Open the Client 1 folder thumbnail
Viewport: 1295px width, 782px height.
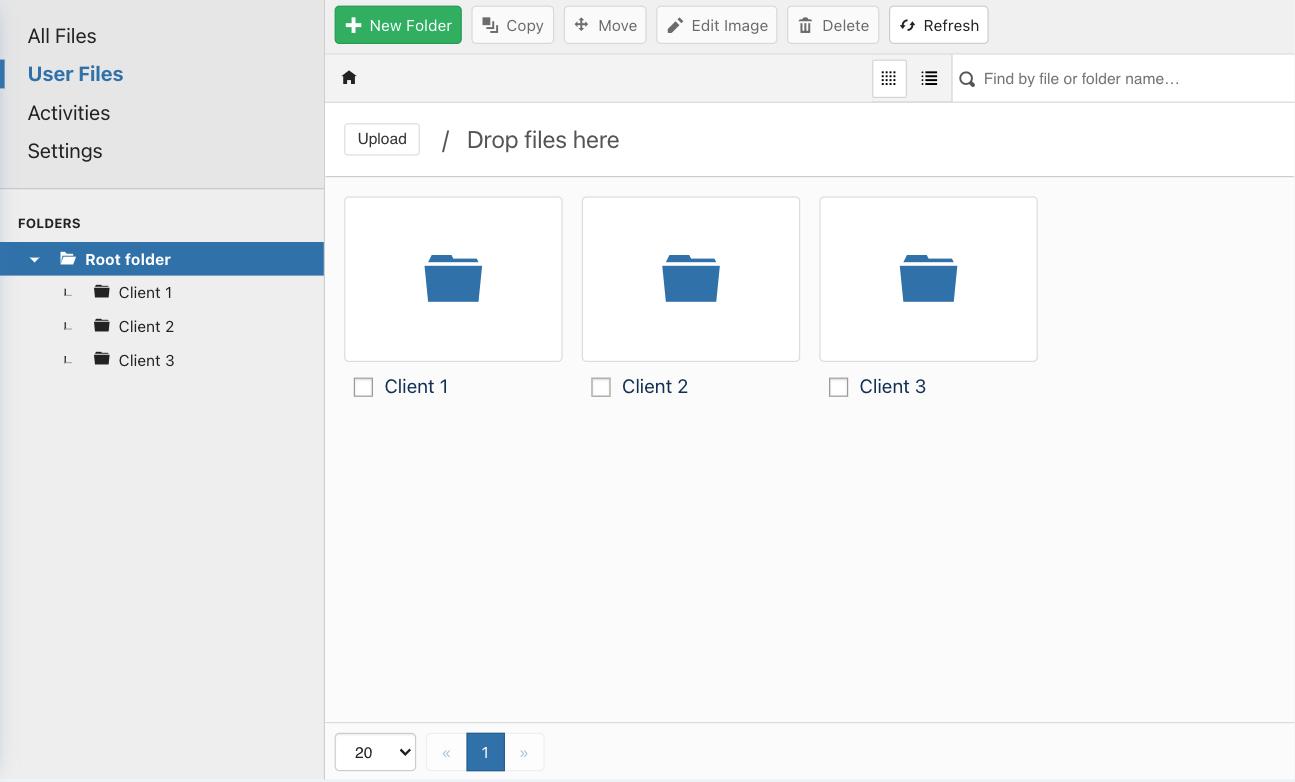(453, 279)
